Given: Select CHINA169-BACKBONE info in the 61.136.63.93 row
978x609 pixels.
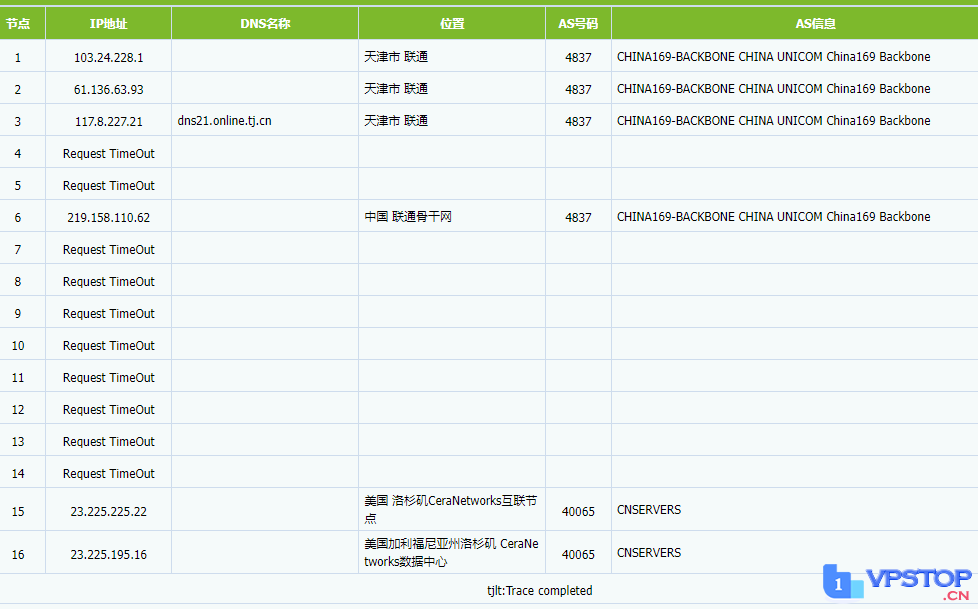Looking at the screenshot, I should coord(773,89).
